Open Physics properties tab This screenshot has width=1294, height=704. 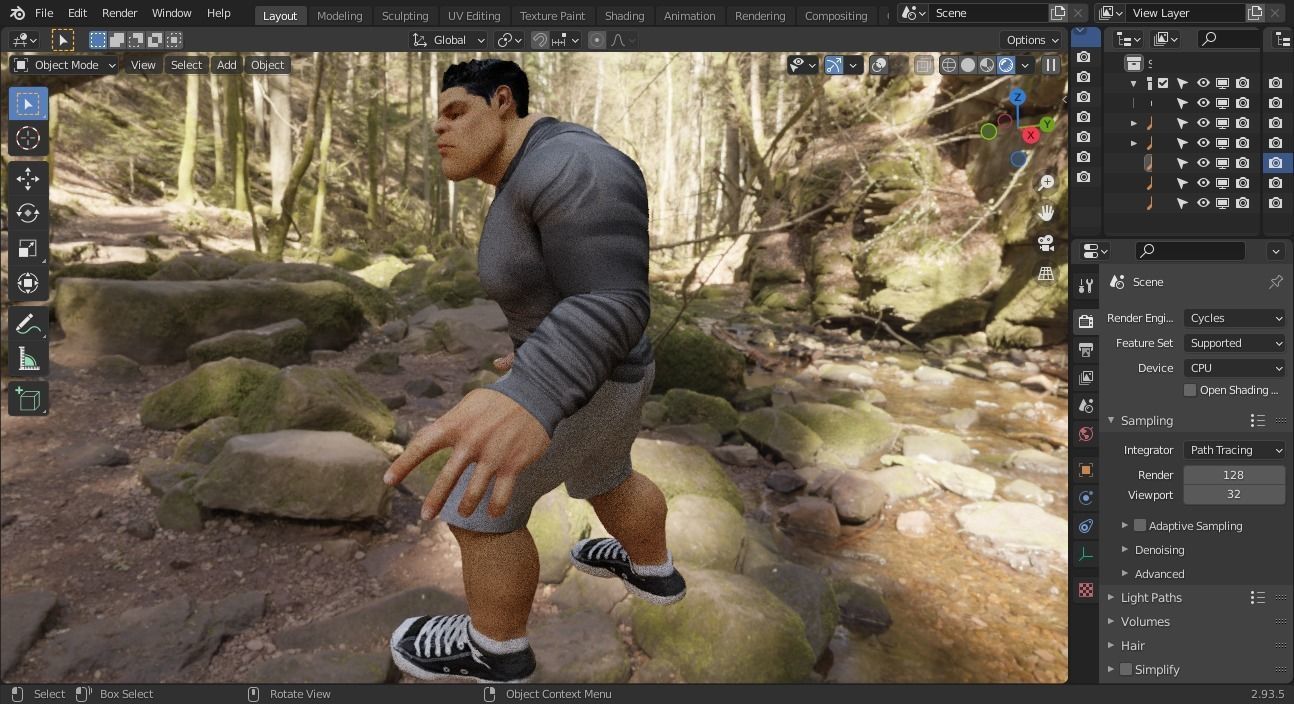[x=1086, y=497]
